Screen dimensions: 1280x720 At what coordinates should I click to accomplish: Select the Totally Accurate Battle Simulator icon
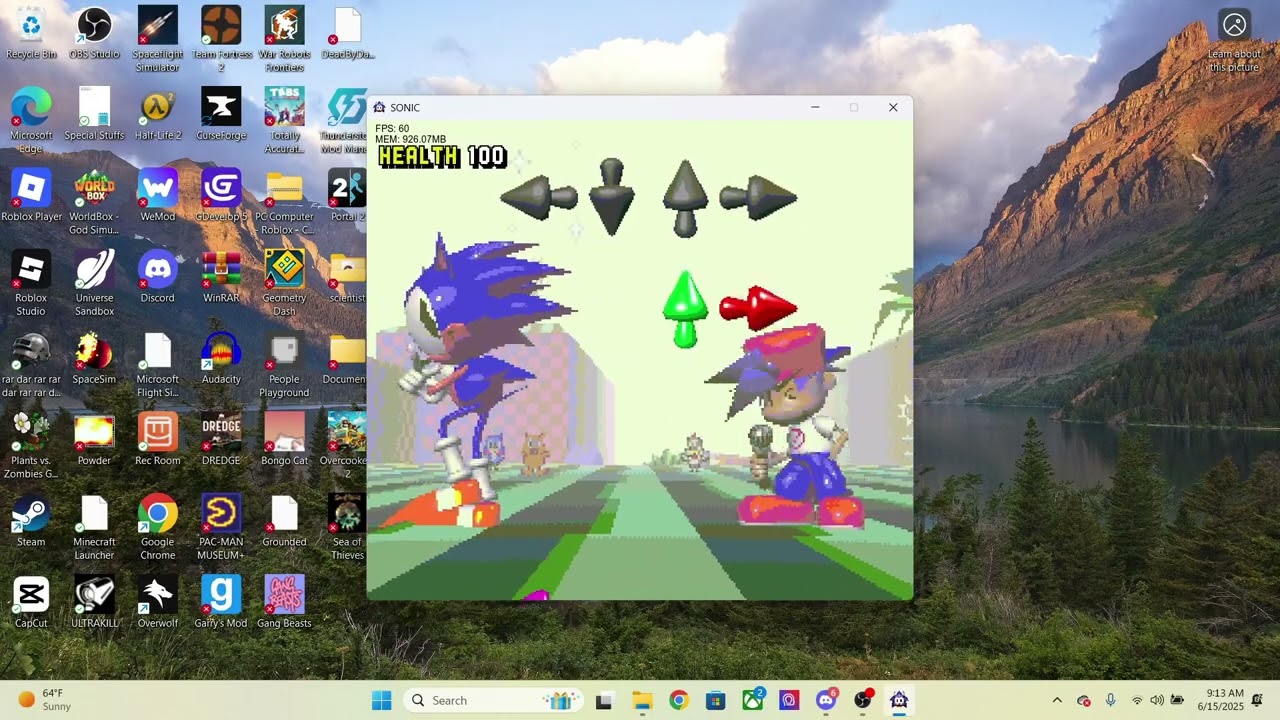point(284,120)
